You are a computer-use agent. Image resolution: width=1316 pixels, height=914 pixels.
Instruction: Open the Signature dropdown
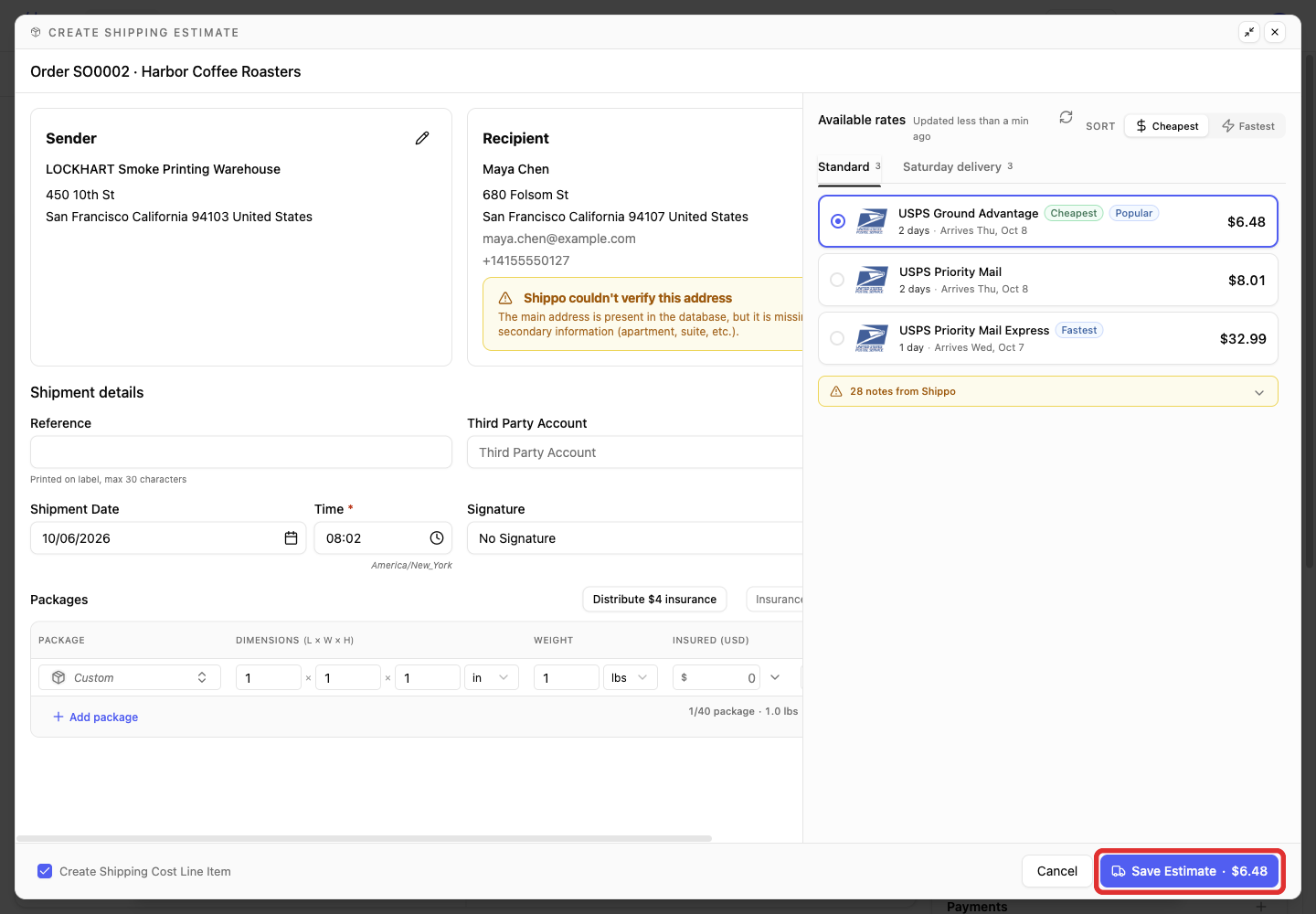coord(636,538)
